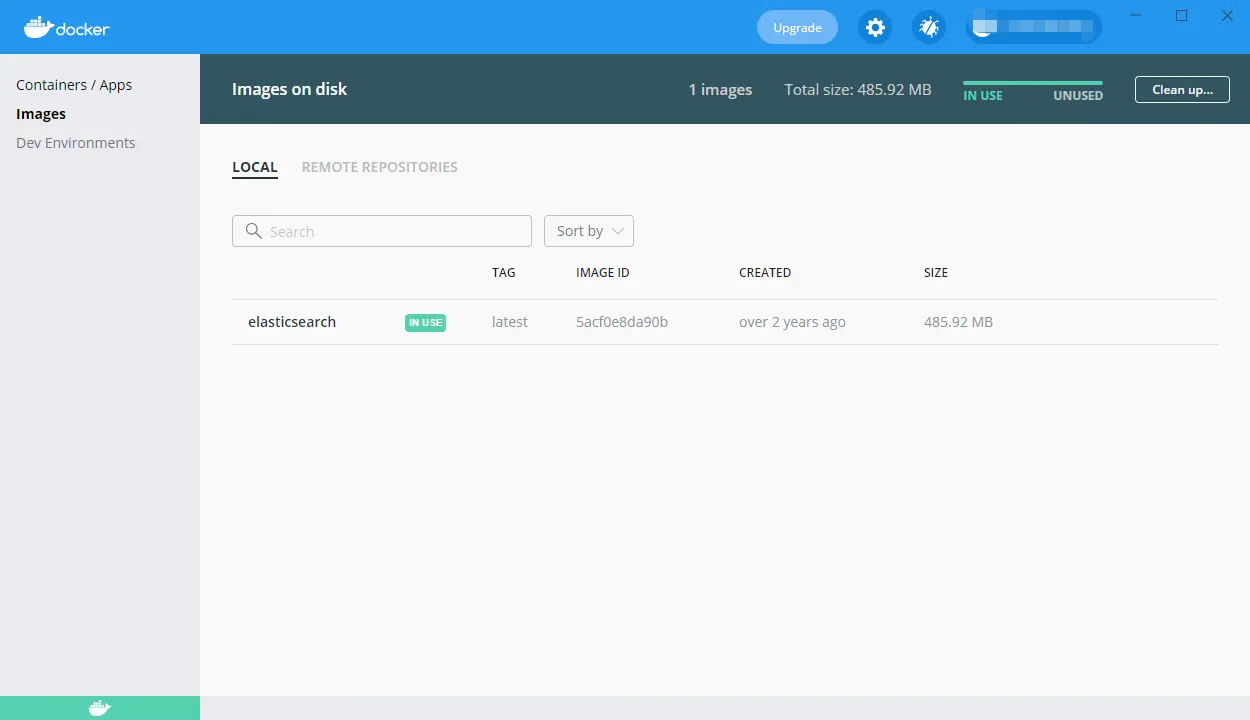Viewport: 1250px width, 720px height.
Task: Click the in use / unused usage bar
Action: (1033, 83)
